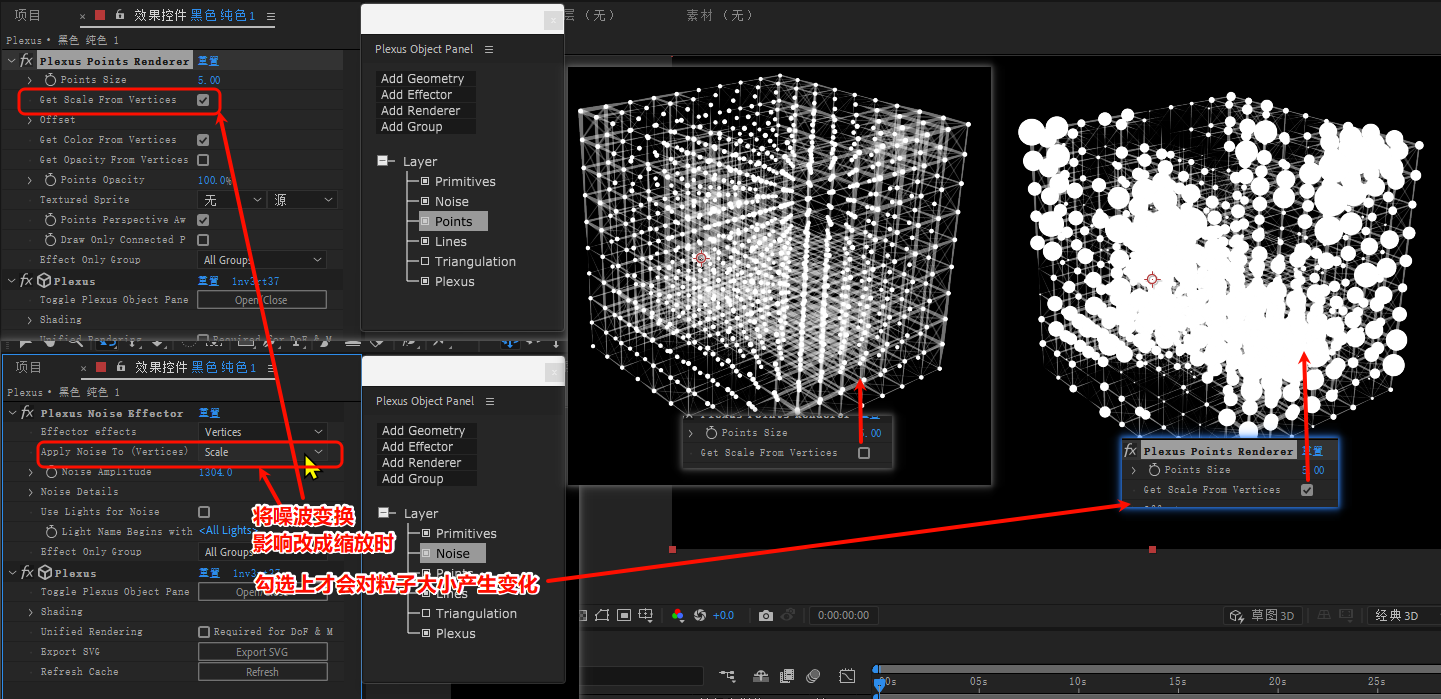Click frame blending filmstrip icon in timeline
Viewport: 1441px width, 699px height.
[x=788, y=677]
